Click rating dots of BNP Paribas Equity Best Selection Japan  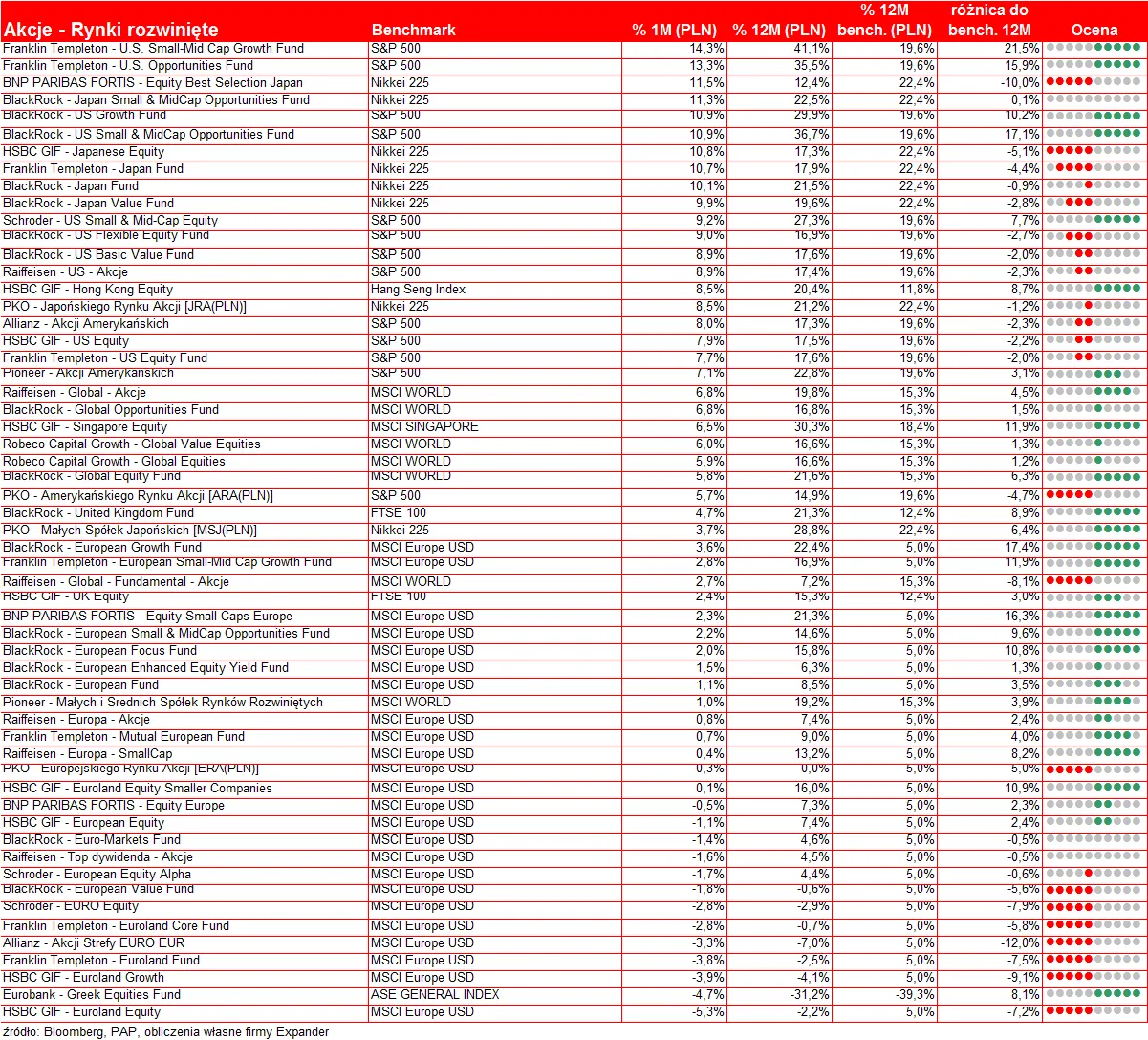(x=1094, y=82)
